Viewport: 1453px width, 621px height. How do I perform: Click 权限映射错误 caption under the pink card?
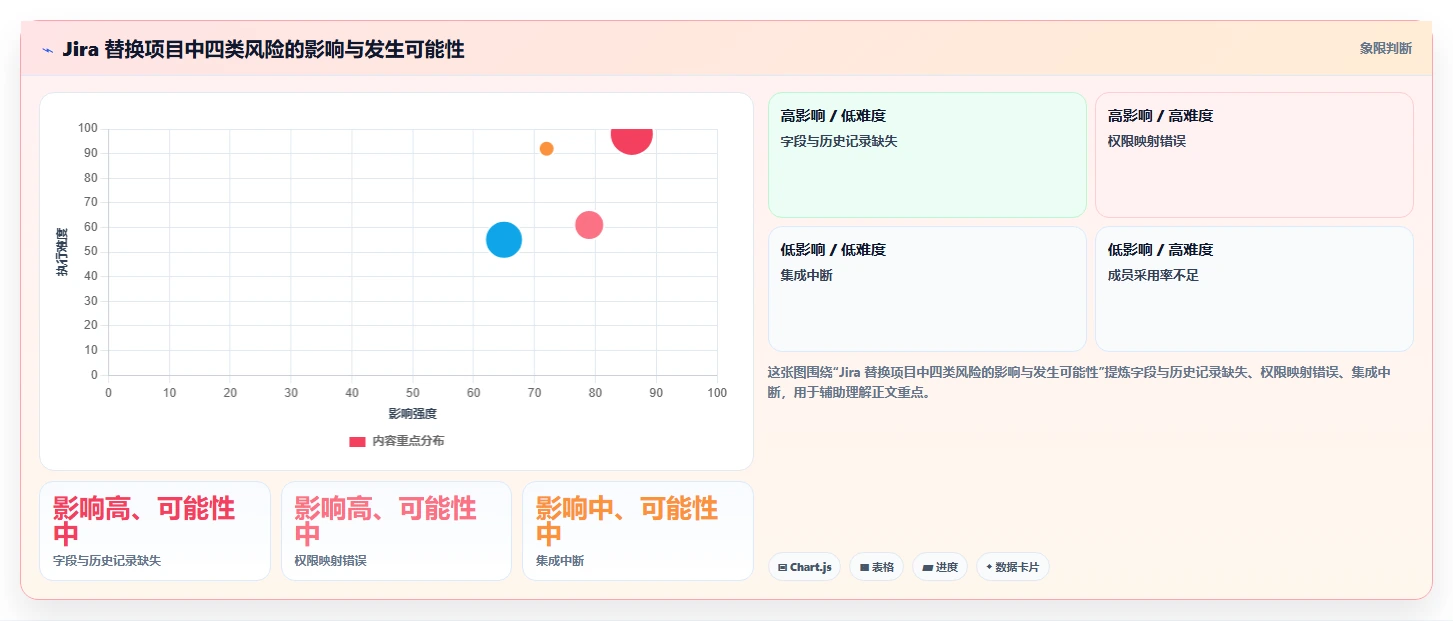331,561
